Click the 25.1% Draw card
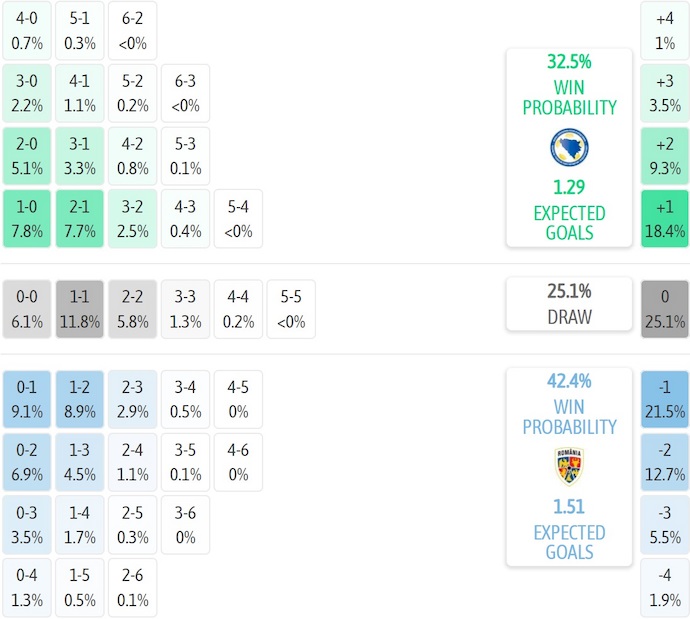Image resolution: width=690 pixels, height=619 pixels. pos(569,304)
